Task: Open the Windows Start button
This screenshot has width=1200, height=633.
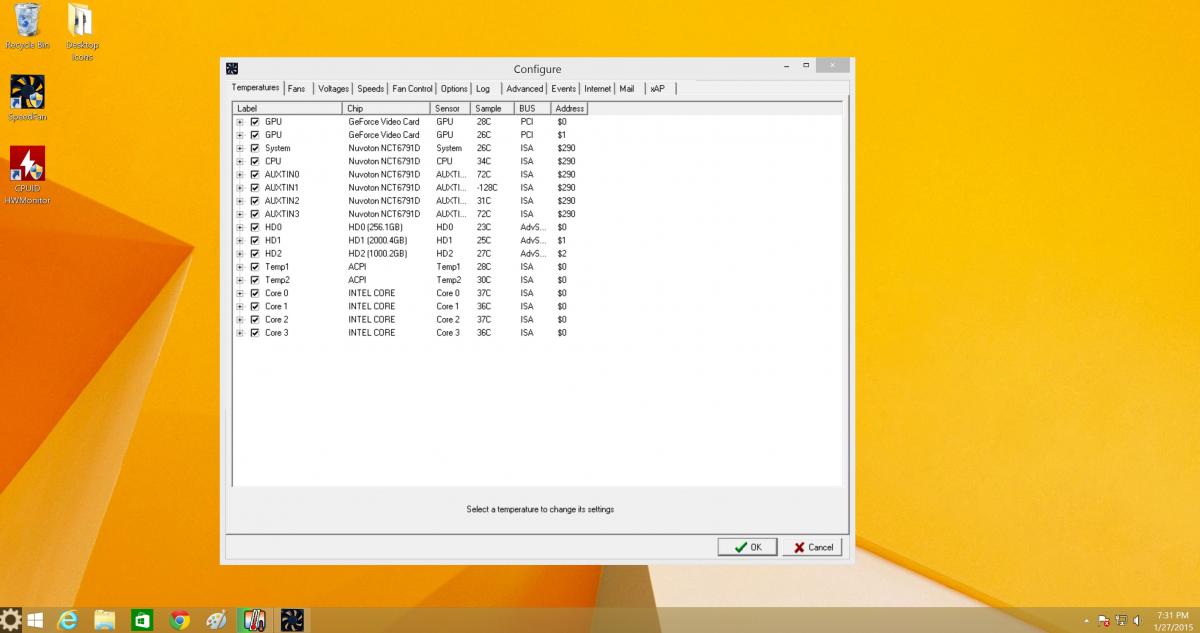Action: coord(35,620)
